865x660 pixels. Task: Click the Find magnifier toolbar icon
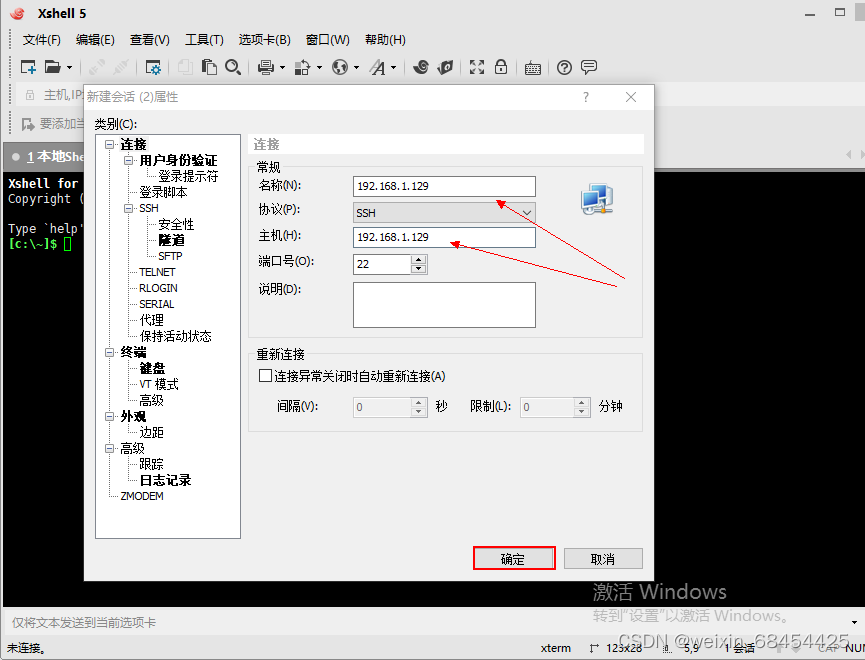tap(233, 67)
